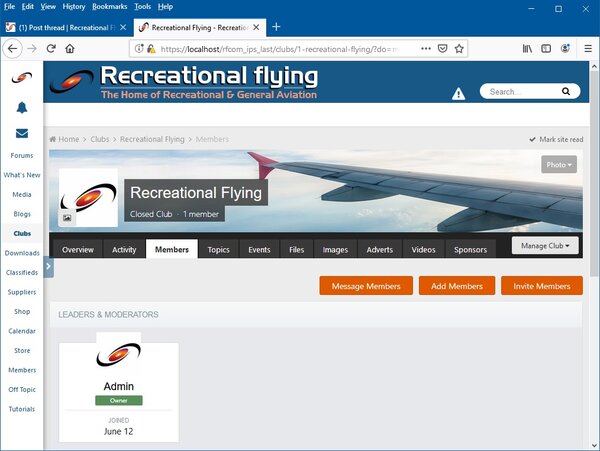Viewport: 600px width, 451px height.
Task: Open Firefox hamburger menu
Action: click(587, 48)
